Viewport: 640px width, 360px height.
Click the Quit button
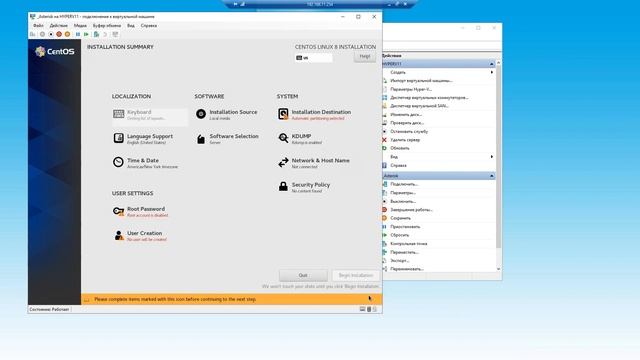point(303,275)
